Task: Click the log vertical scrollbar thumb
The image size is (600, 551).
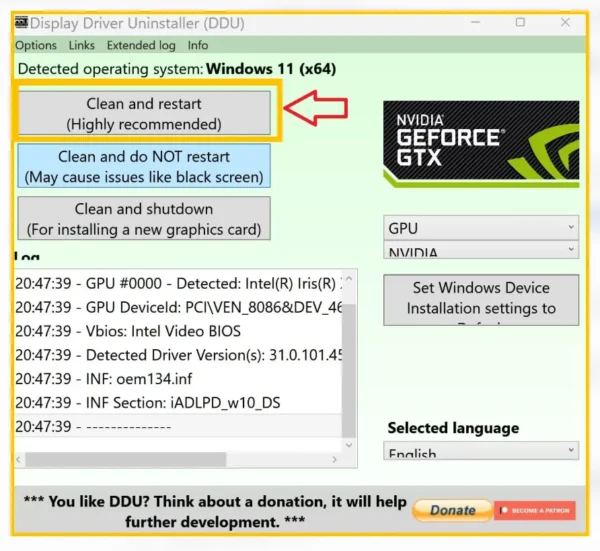Action: click(x=349, y=370)
